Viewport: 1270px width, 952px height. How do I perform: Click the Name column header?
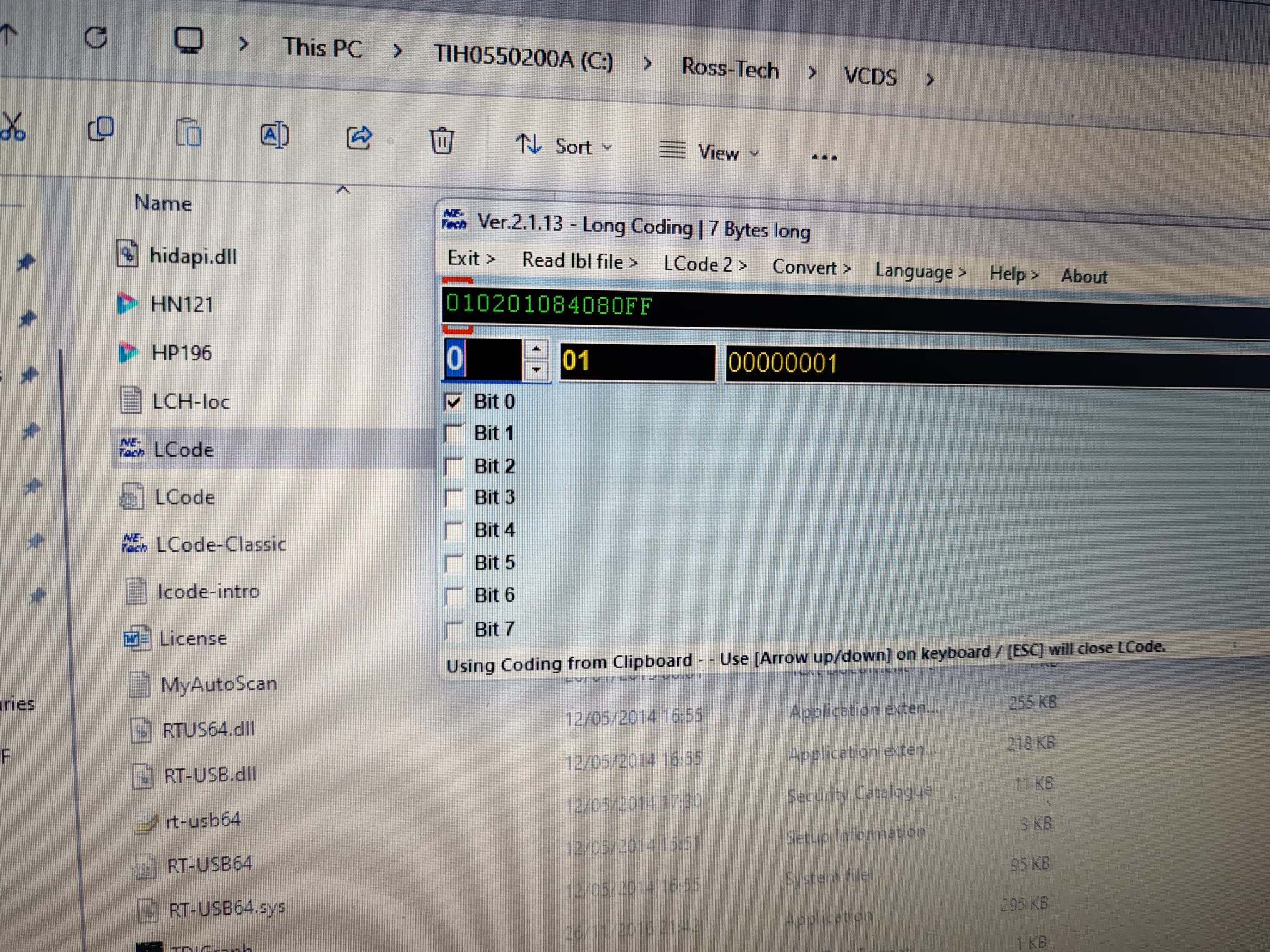pyautogui.click(x=163, y=203)
